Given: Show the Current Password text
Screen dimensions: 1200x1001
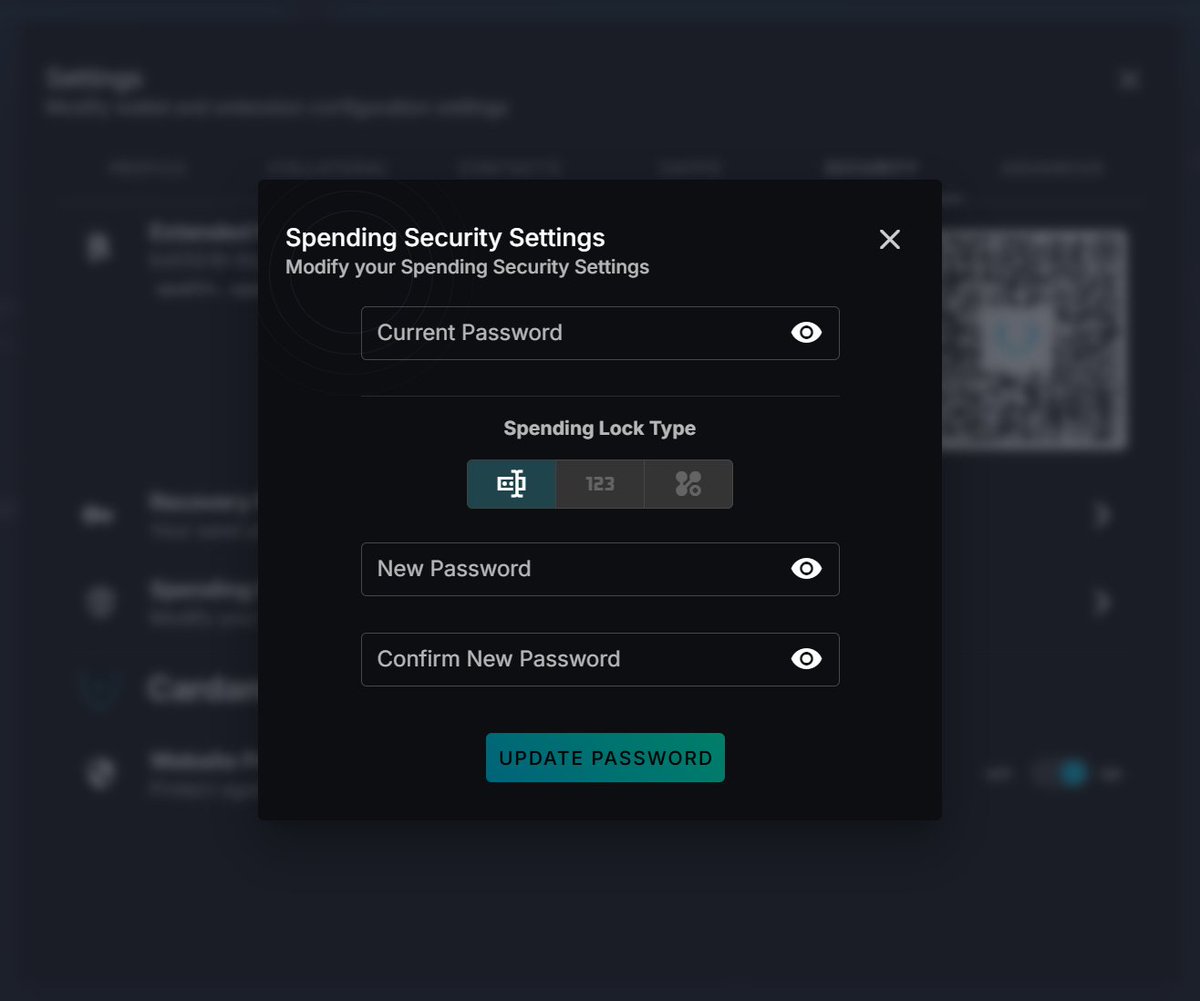Looking at the screenshot, I should click(806, 333).
